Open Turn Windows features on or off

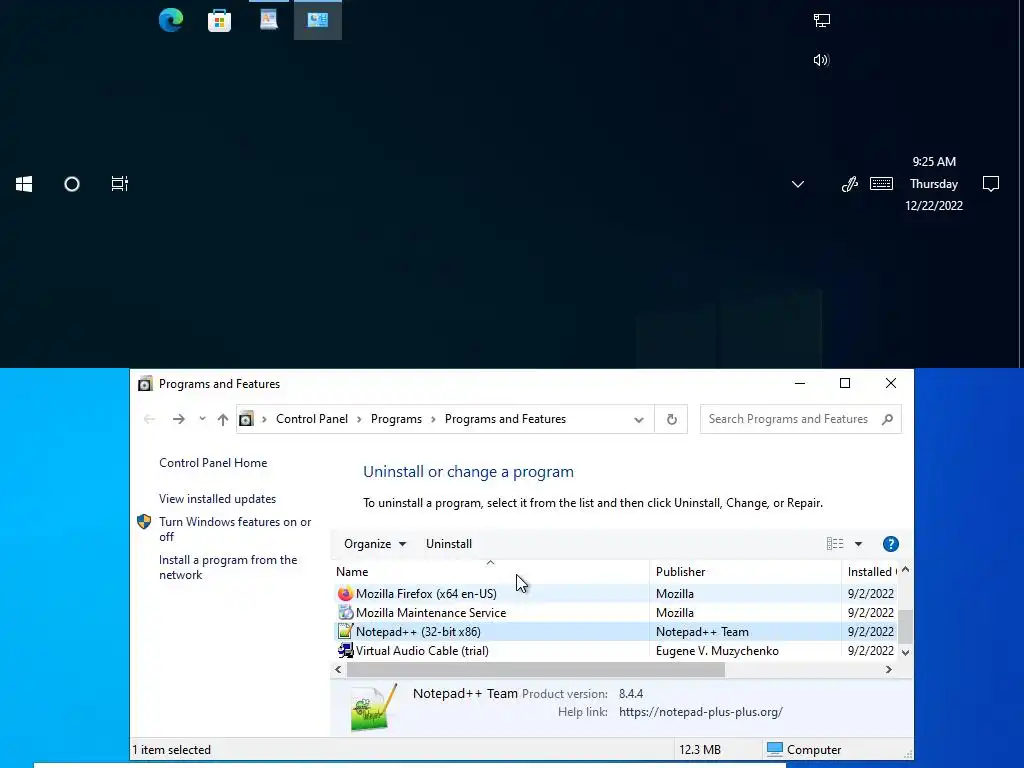(235, 529)
